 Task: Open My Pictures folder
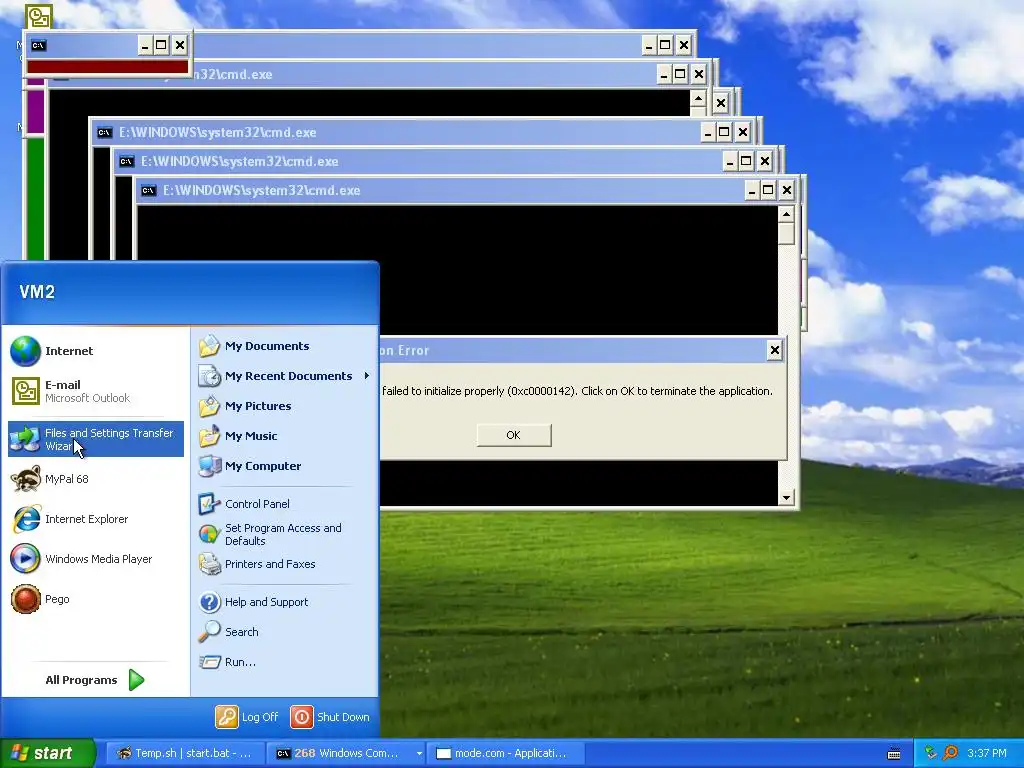pos(284,406)
